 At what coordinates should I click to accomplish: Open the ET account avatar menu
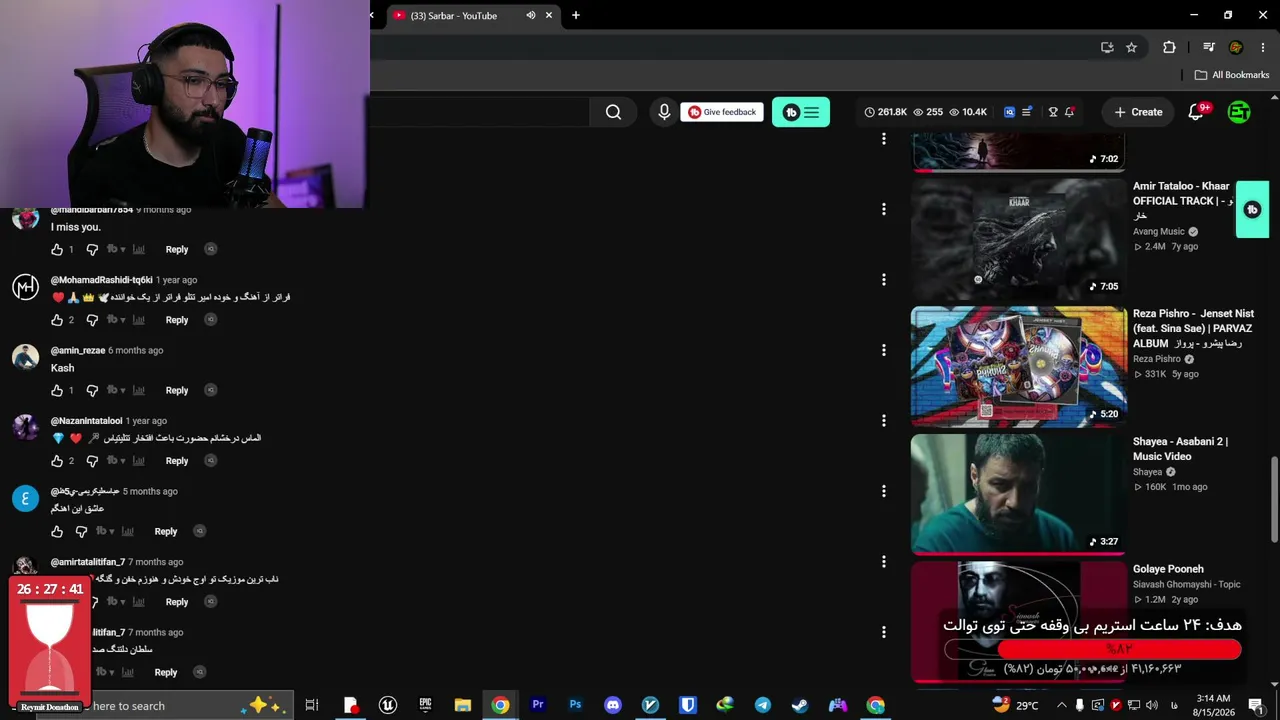(1239, 112)
